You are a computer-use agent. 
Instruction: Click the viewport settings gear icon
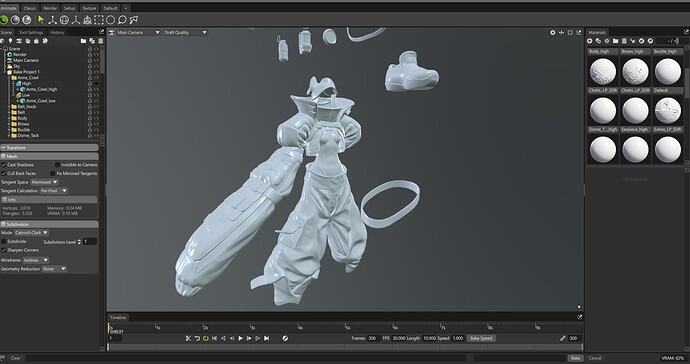553,33
